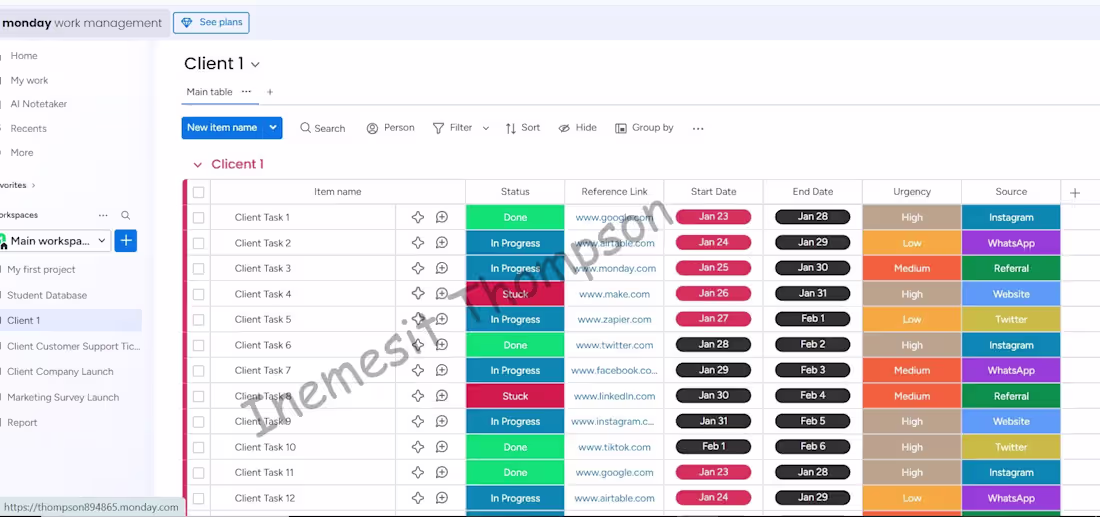Open www.zapier.com reference link
This screenshot has height=517, width=1100.
pyautogui.click(x=614, y=319)
